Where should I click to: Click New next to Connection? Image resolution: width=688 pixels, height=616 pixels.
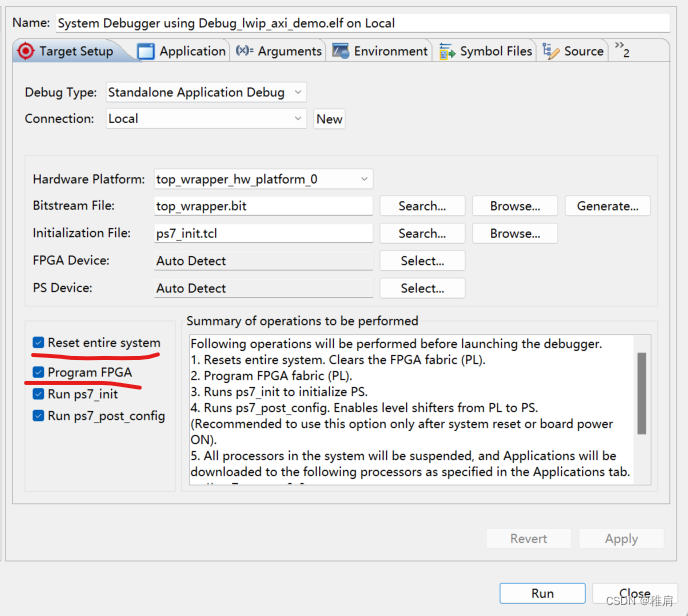pyautogui.click(x=329, y=119)
